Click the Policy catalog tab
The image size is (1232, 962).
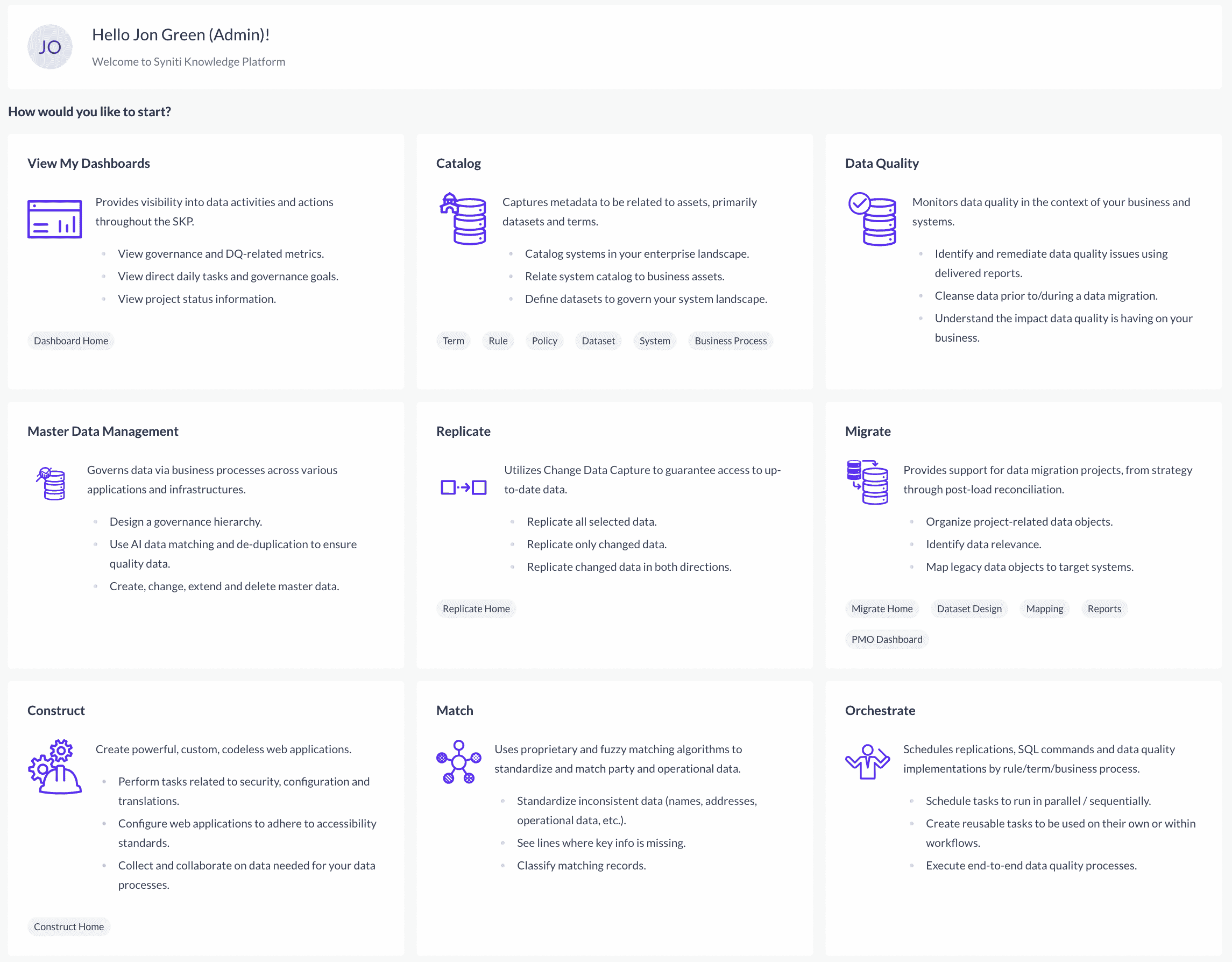[545, 340]
